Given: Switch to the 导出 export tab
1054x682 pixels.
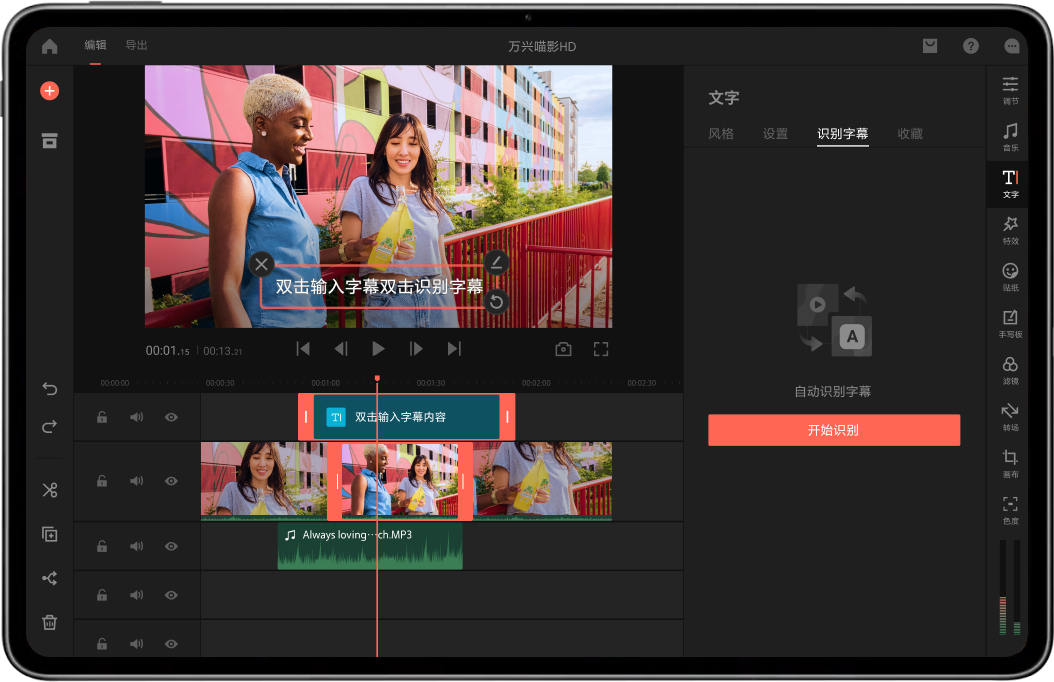Looking at the screenshot, I should (x=136, y=45).
